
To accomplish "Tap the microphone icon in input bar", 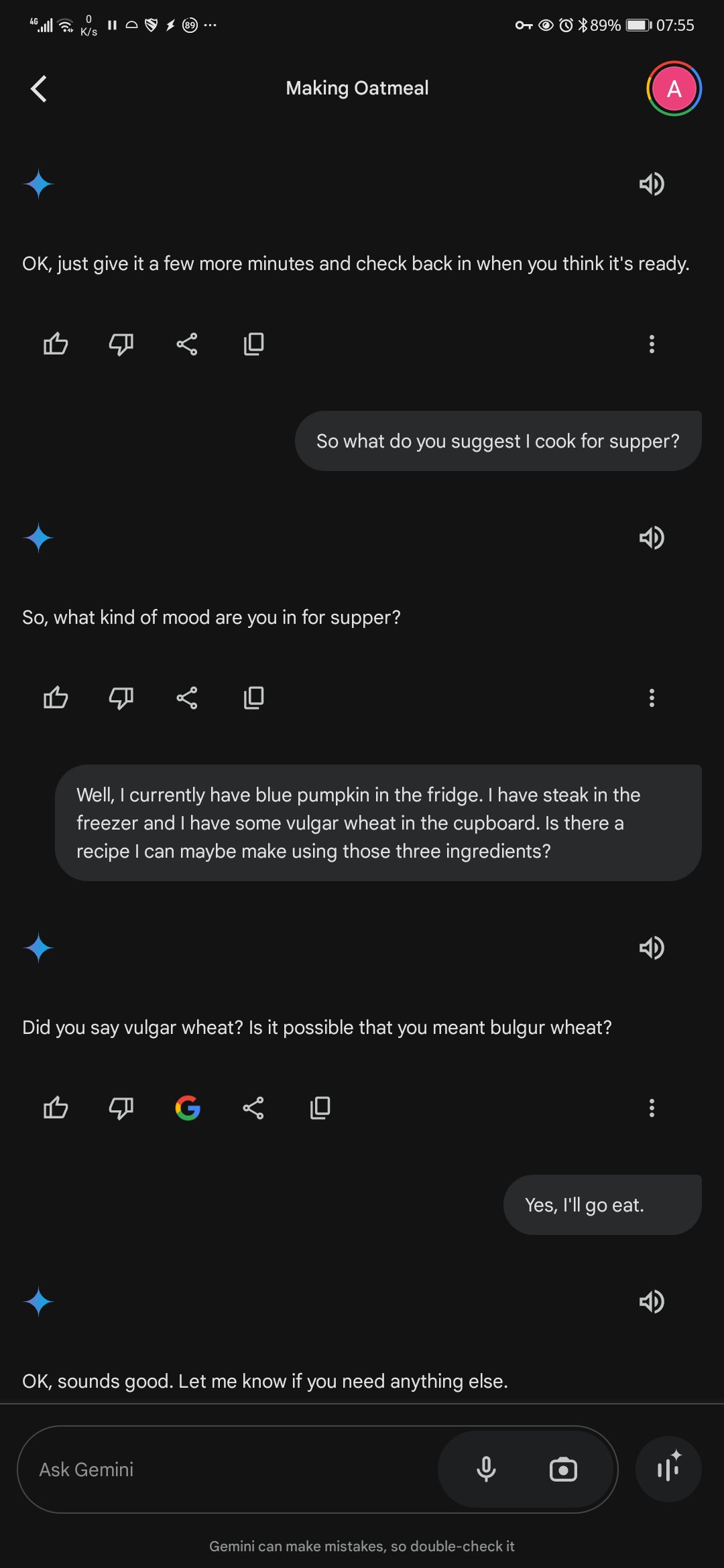I will 486,1469.
